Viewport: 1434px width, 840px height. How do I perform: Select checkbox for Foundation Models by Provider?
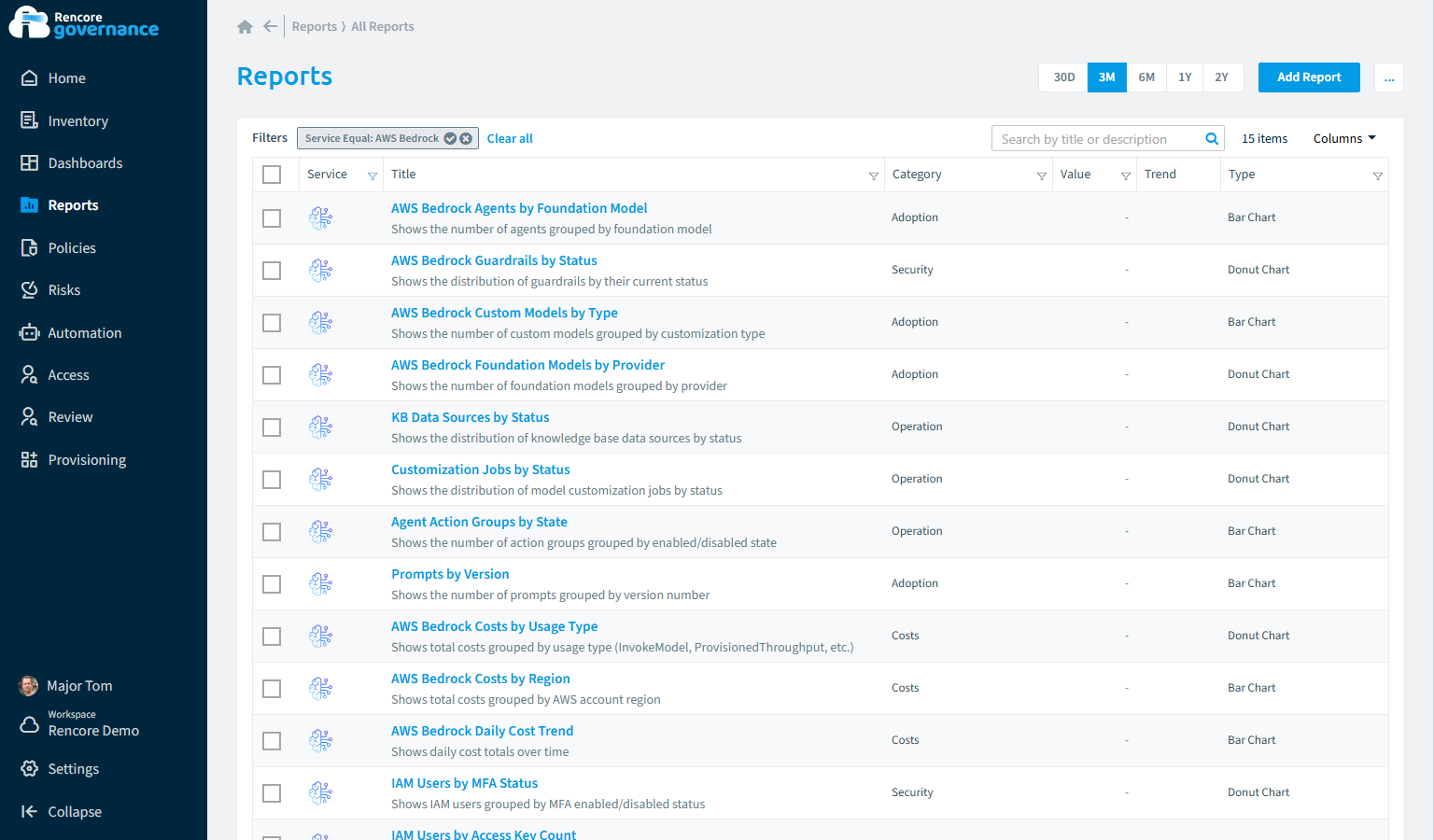(272, 375)
